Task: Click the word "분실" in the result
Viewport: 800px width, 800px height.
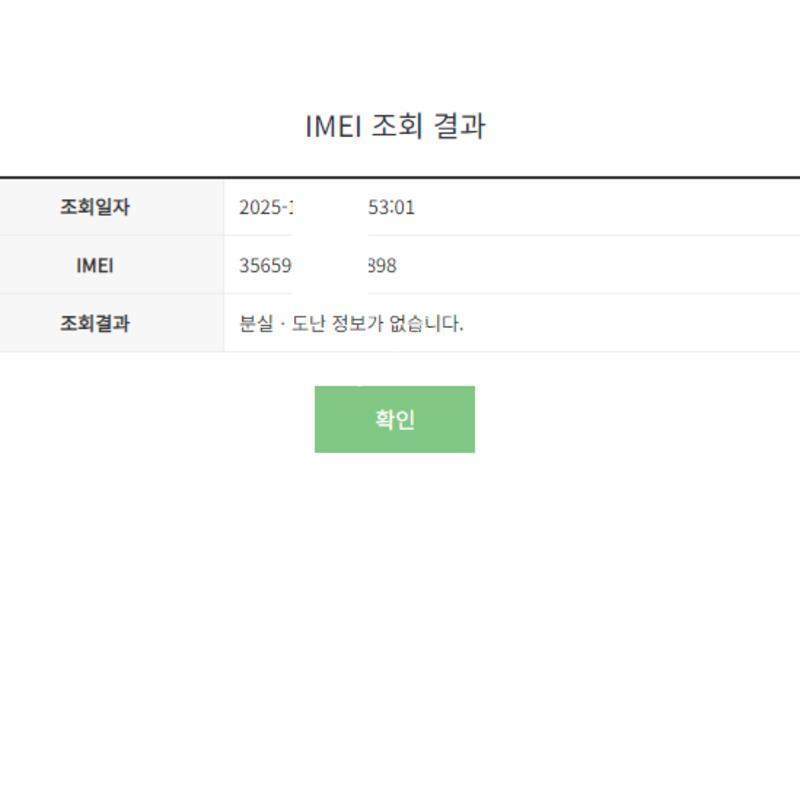Action: point(255,324)
